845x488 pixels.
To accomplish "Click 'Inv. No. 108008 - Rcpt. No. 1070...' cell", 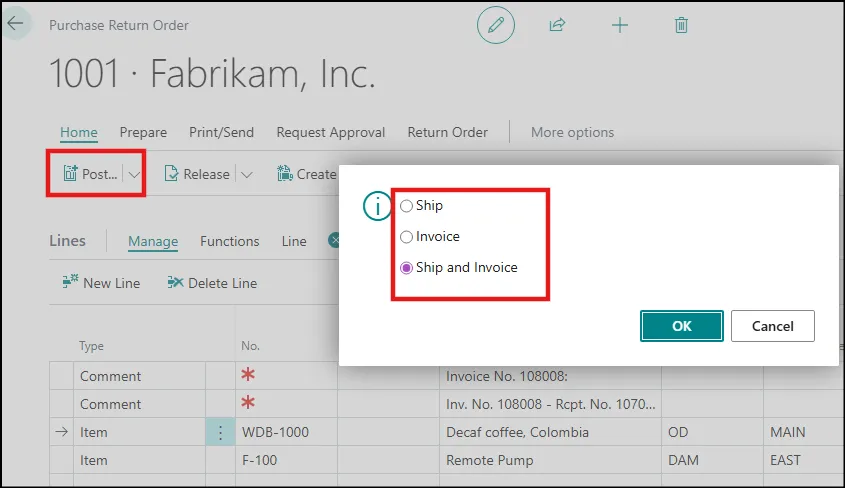I will tap(550, 404).
